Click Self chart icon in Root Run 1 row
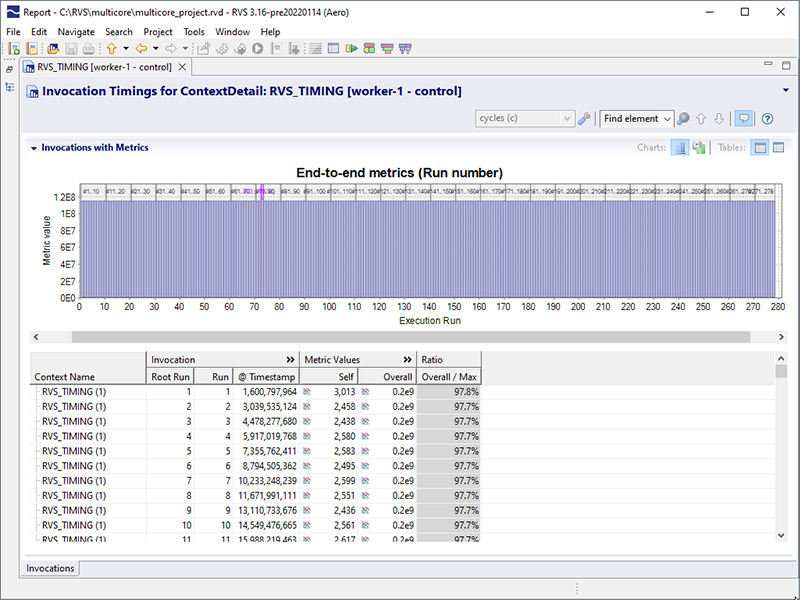This screenshot has width=800, height=600. (x=307, y=392)
